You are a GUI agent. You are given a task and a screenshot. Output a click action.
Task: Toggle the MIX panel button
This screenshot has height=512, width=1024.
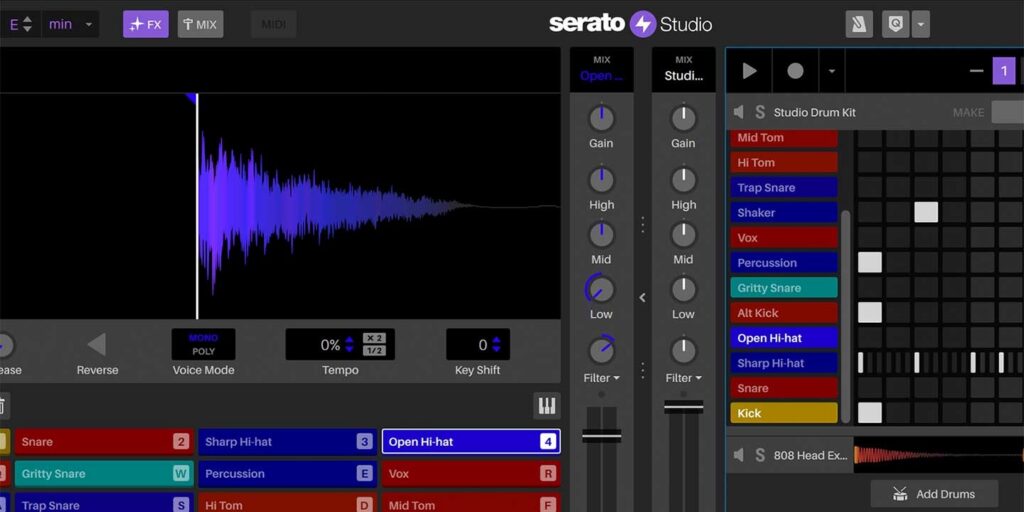(x=200, y=25)
